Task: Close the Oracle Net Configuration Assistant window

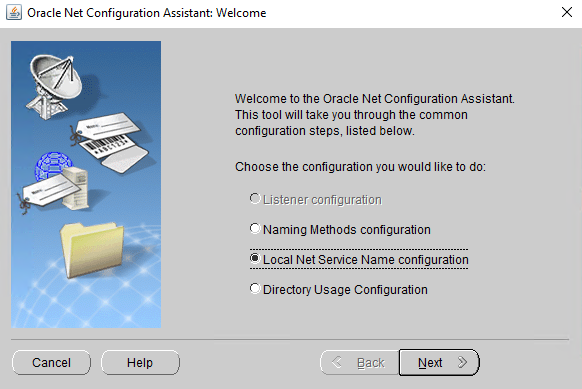Action: tap(566, 12)
